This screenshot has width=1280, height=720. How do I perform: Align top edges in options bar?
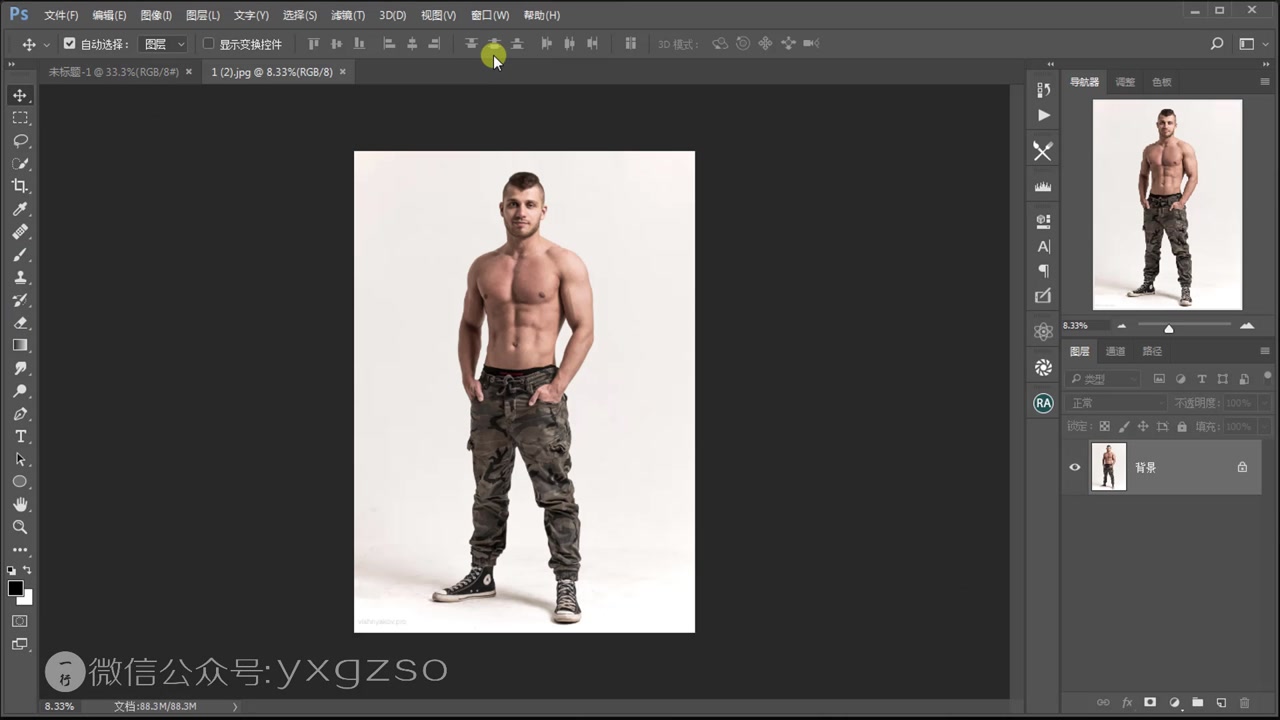click(313, 44)
